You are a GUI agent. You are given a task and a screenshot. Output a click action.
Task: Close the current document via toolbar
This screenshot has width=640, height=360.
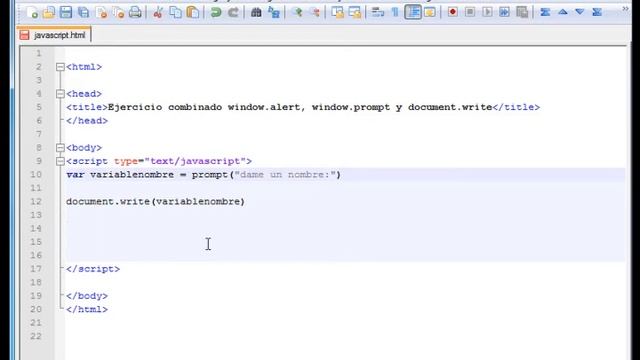[x=101, y=13]
